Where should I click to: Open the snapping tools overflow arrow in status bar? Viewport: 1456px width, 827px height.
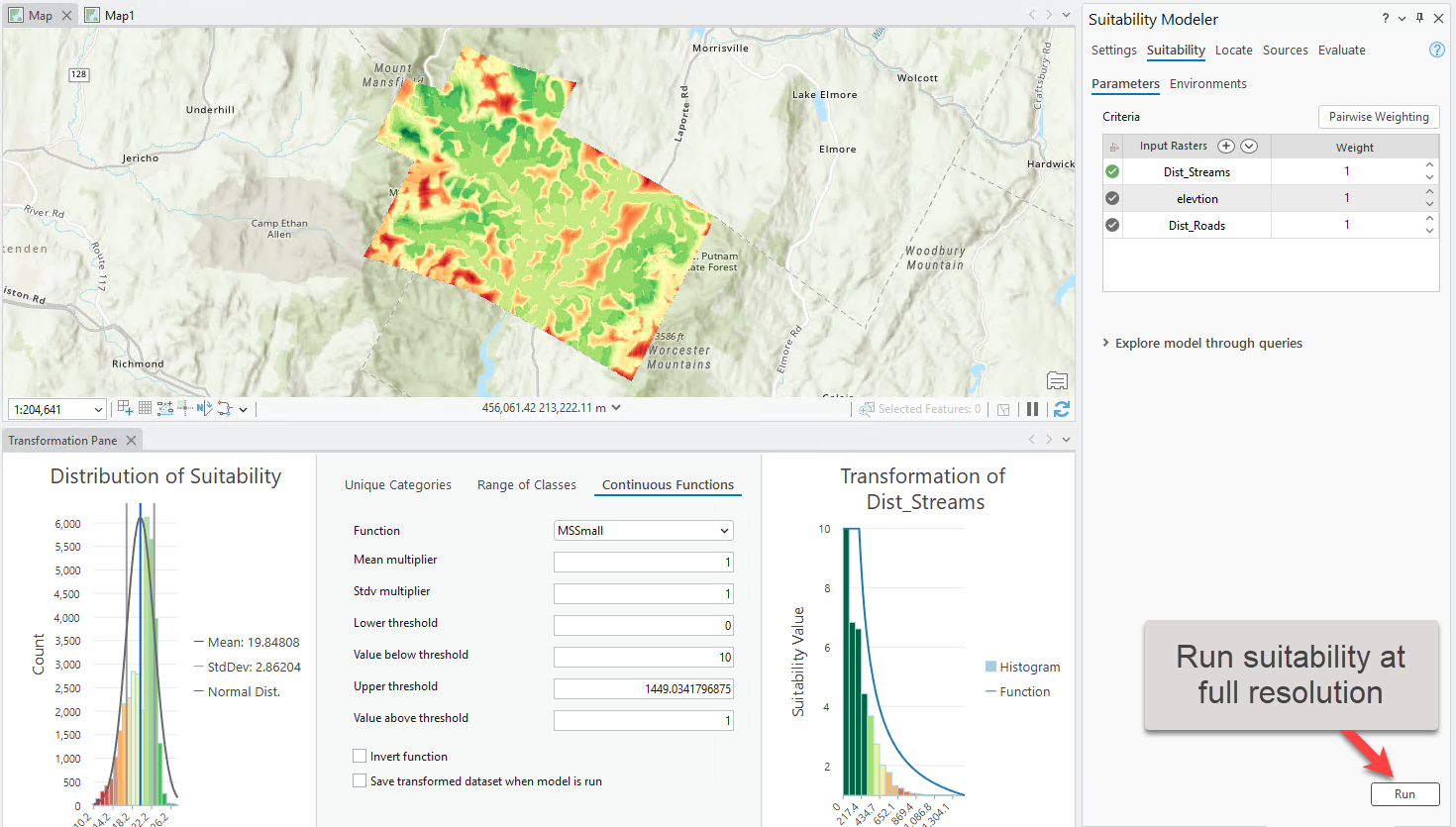(244, 409)
